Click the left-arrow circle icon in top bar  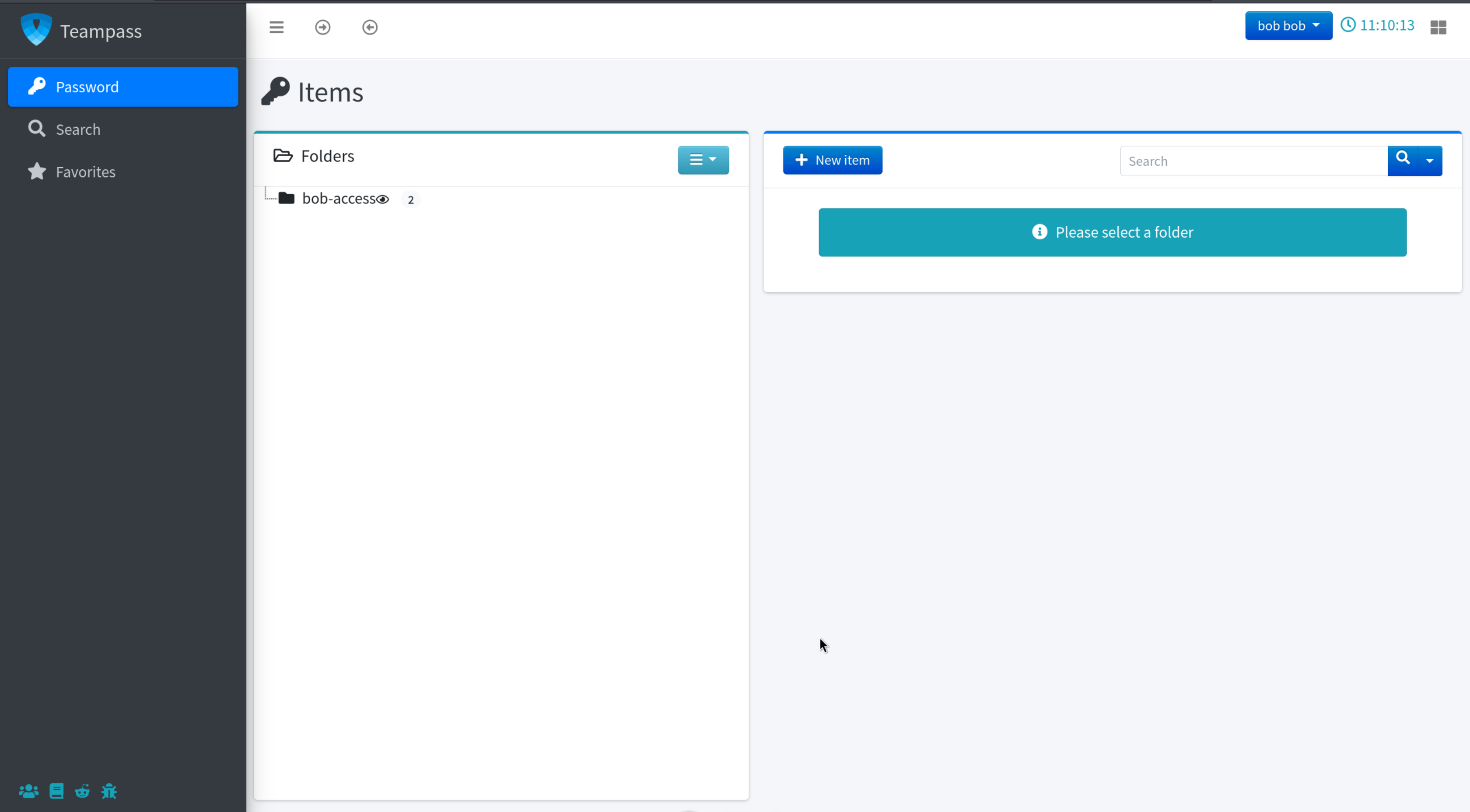coord(370,28)
